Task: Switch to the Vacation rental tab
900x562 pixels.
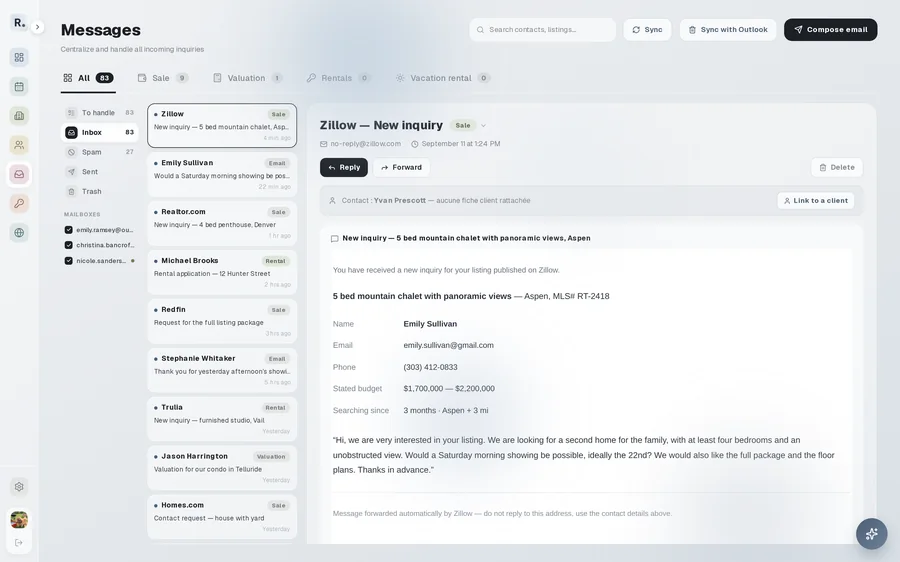Action: [442, 78]
